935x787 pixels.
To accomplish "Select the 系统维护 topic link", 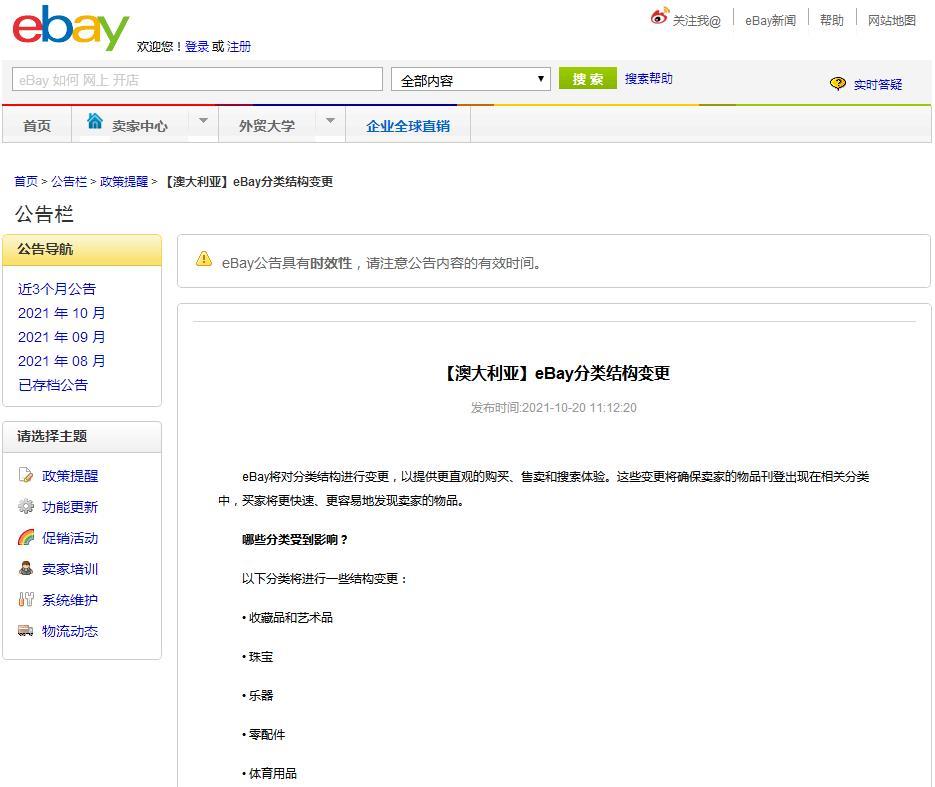I will (70, 600).
